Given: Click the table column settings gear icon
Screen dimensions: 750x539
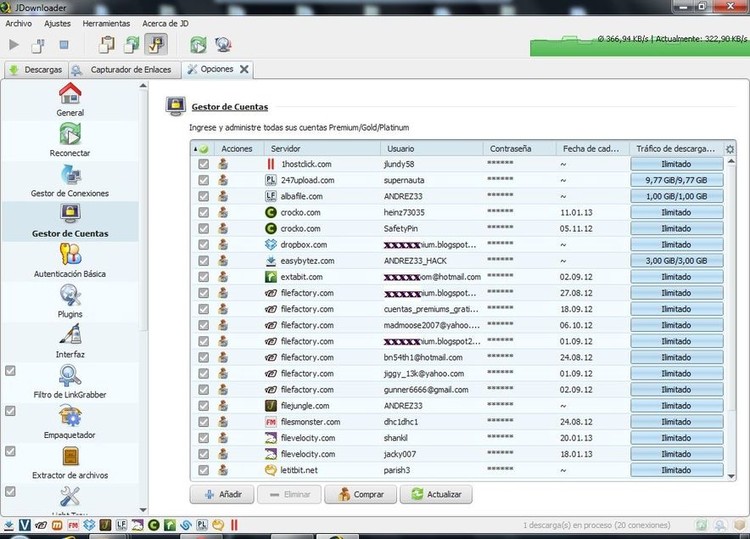Looking at the screenshot, I should 730,149.
